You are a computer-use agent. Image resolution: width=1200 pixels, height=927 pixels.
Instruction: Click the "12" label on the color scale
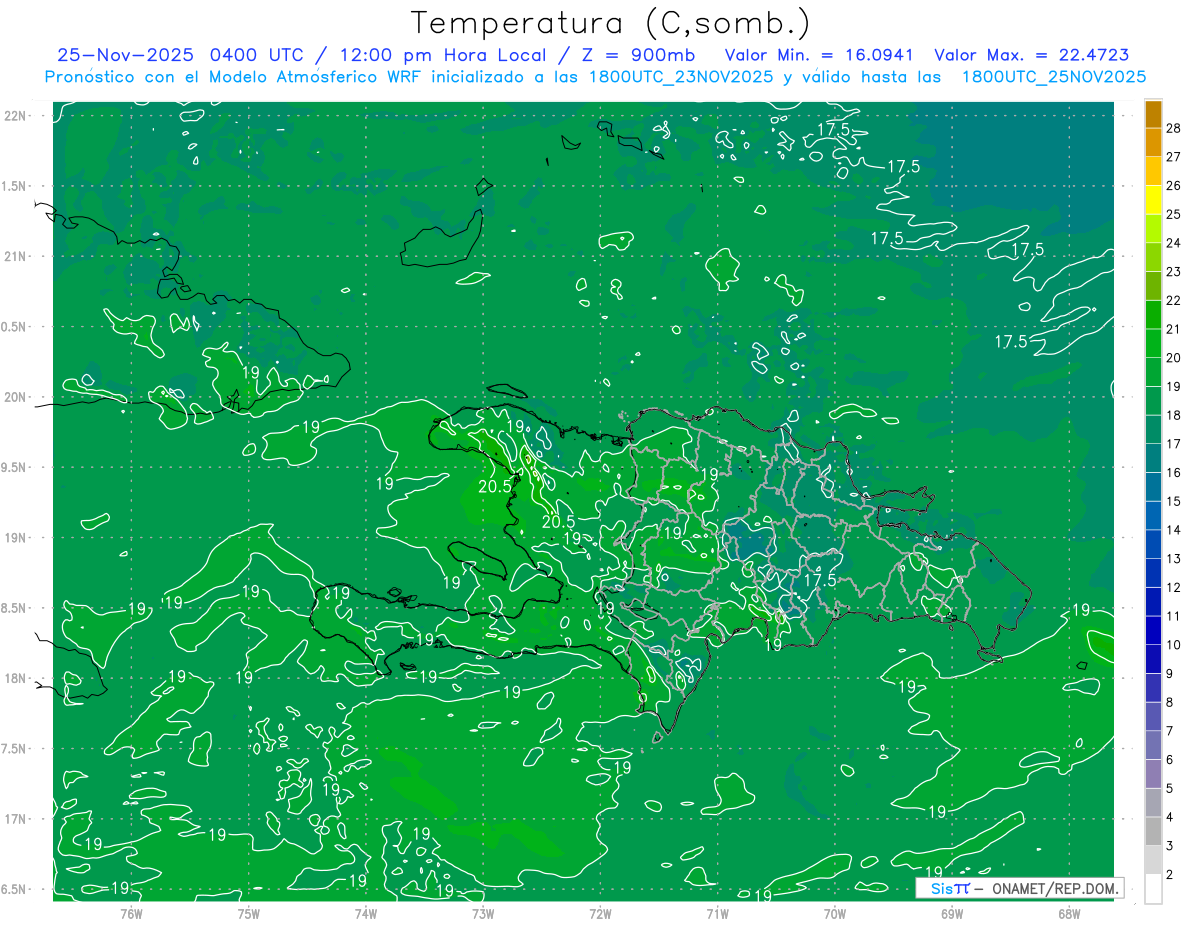[x=1174, y=587]
